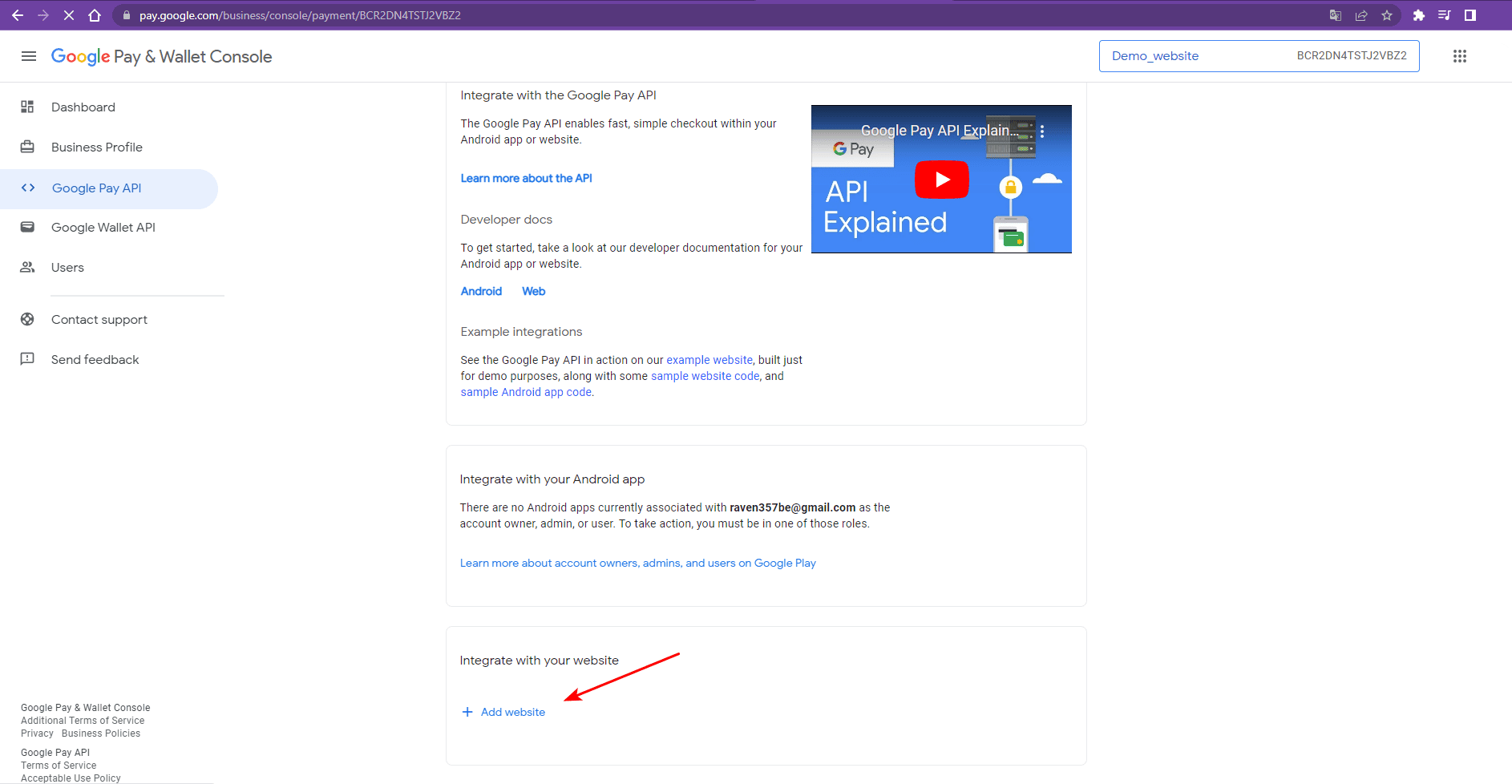The width and height of the screenshot is (1512, 784).
Task: Click Contact support in sidebar
Action: (x=99, y=320)
